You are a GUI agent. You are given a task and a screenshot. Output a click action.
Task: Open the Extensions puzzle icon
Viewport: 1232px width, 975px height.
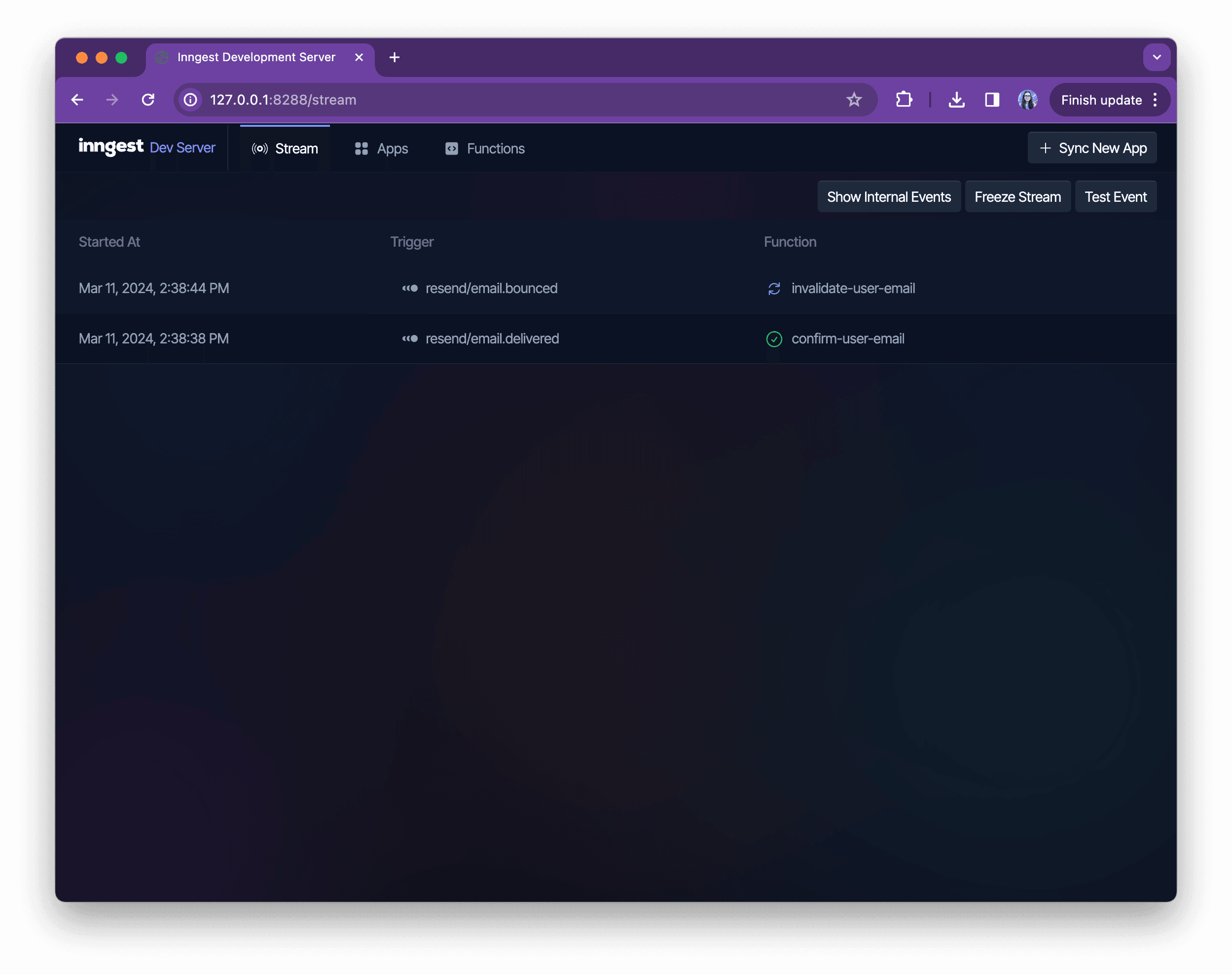(x=904, y=99)
